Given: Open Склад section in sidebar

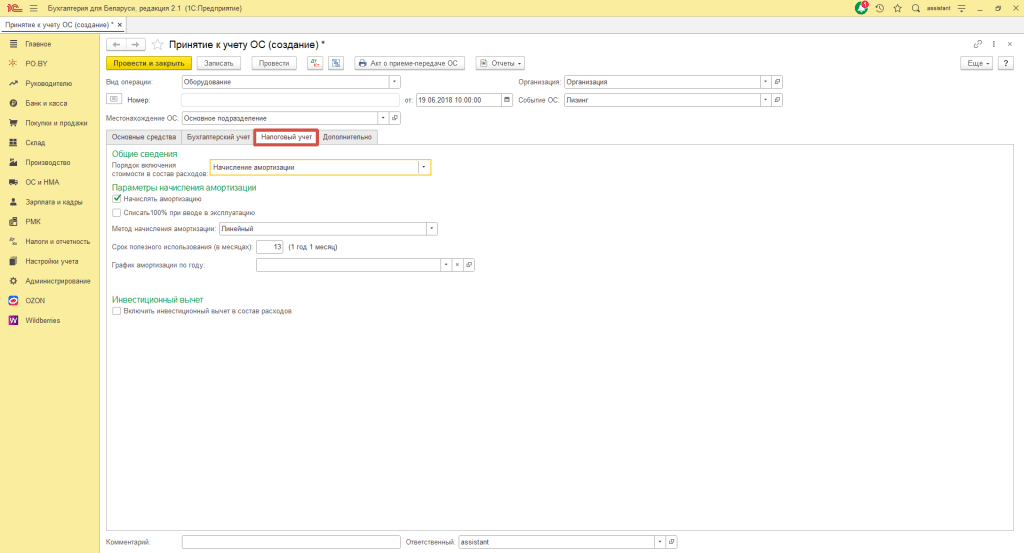Looking at the screenshot, I should coord(35,143).
